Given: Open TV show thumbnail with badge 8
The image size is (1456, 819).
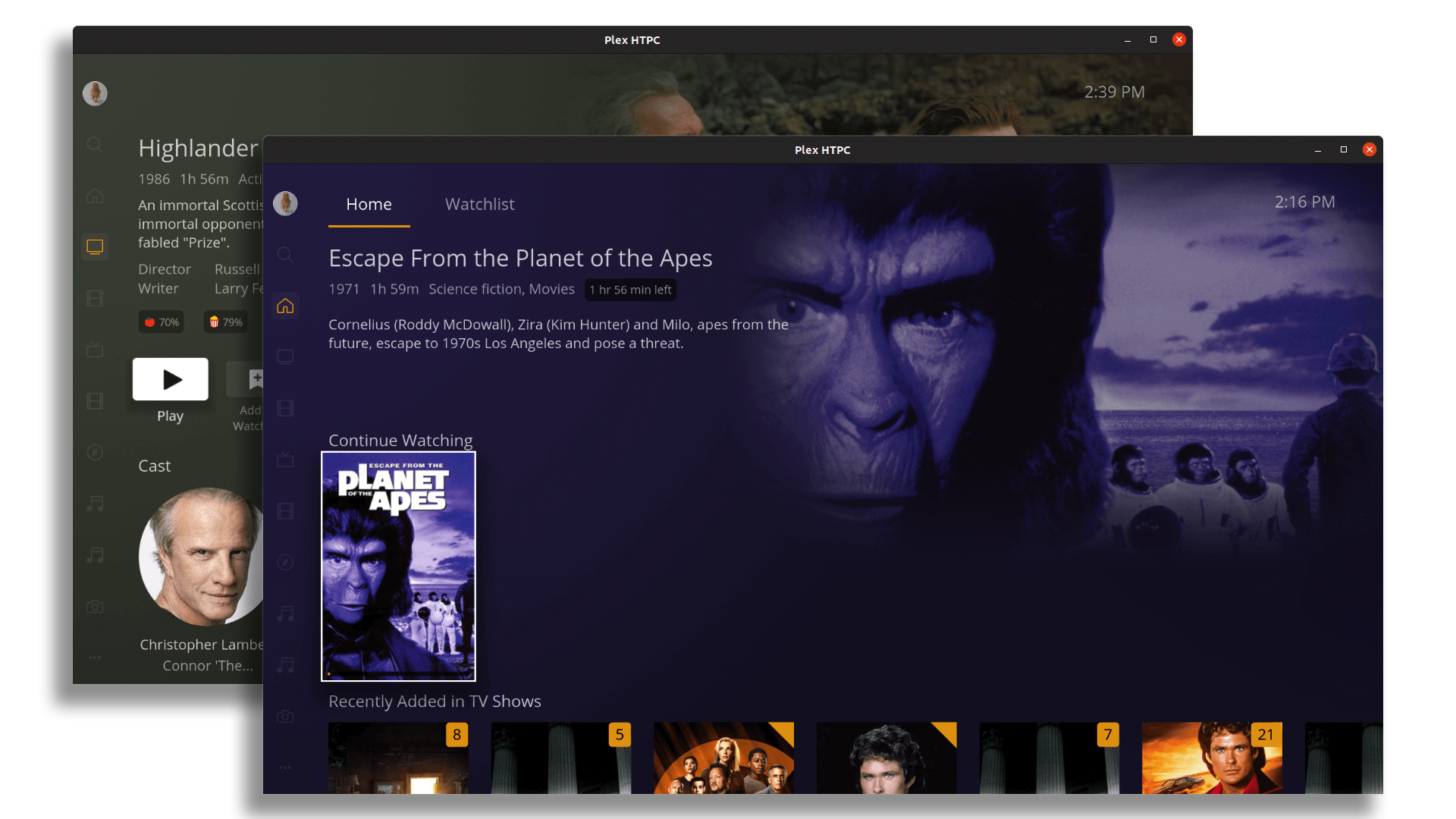Looking at the screenshot, I should 398,758.
